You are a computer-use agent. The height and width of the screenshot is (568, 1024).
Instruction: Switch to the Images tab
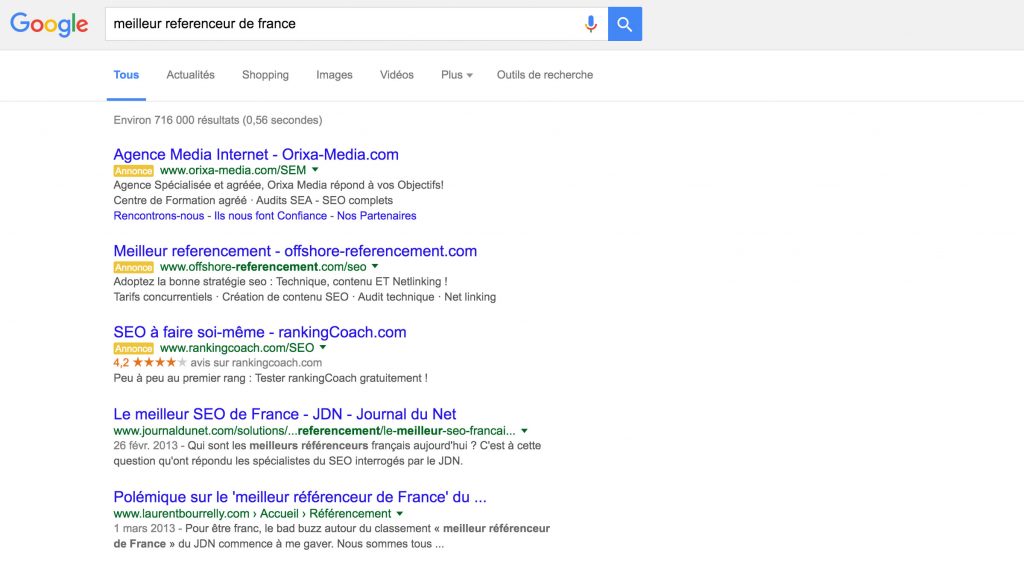[334, 75]
